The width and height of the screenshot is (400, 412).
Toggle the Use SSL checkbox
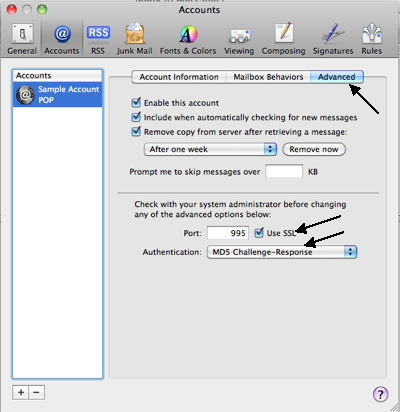coord(259,233)
